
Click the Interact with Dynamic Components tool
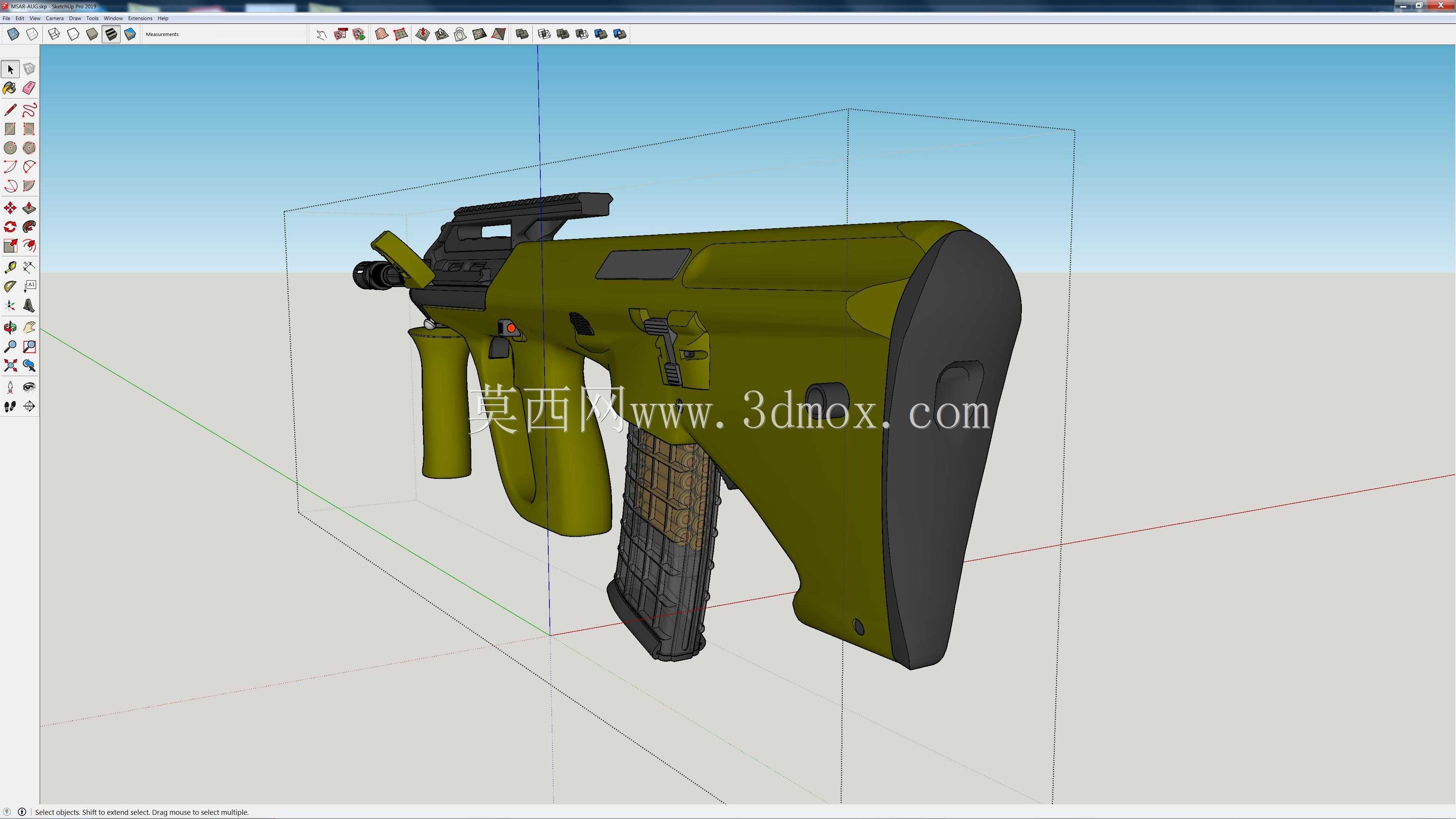point(322,35)
